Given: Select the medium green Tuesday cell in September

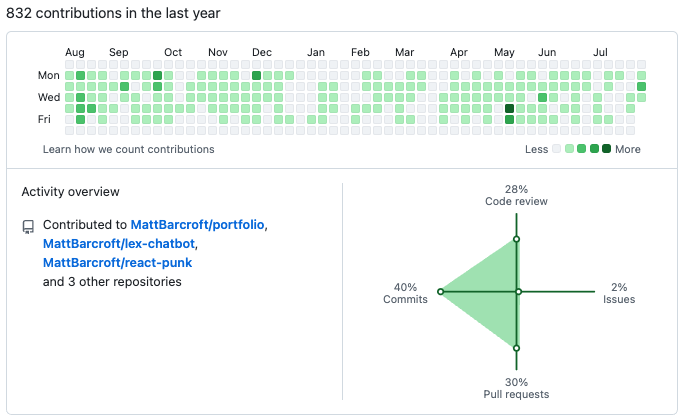Looking at the screenshot, I should pyautogui.click(x=125, y=87).
